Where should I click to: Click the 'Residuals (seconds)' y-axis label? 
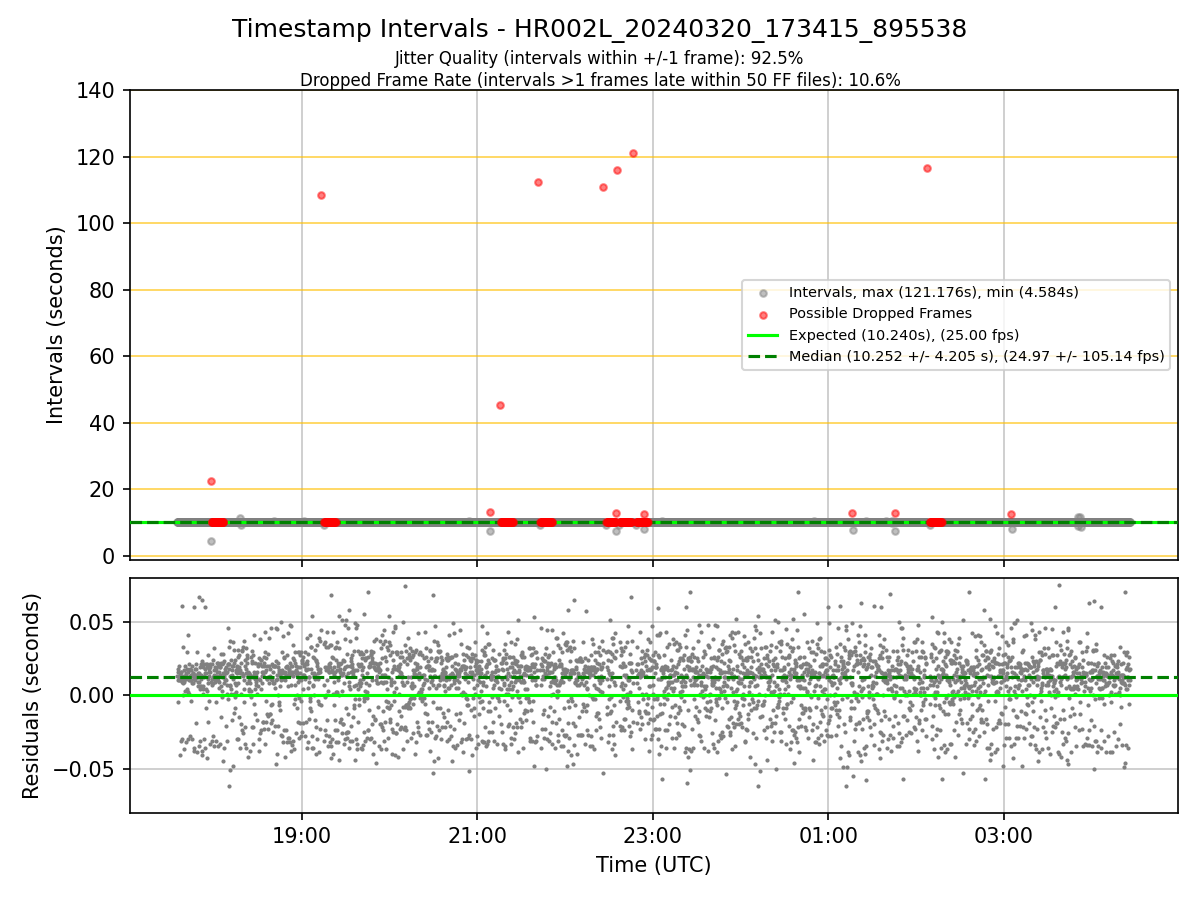[x=32, y=695]
